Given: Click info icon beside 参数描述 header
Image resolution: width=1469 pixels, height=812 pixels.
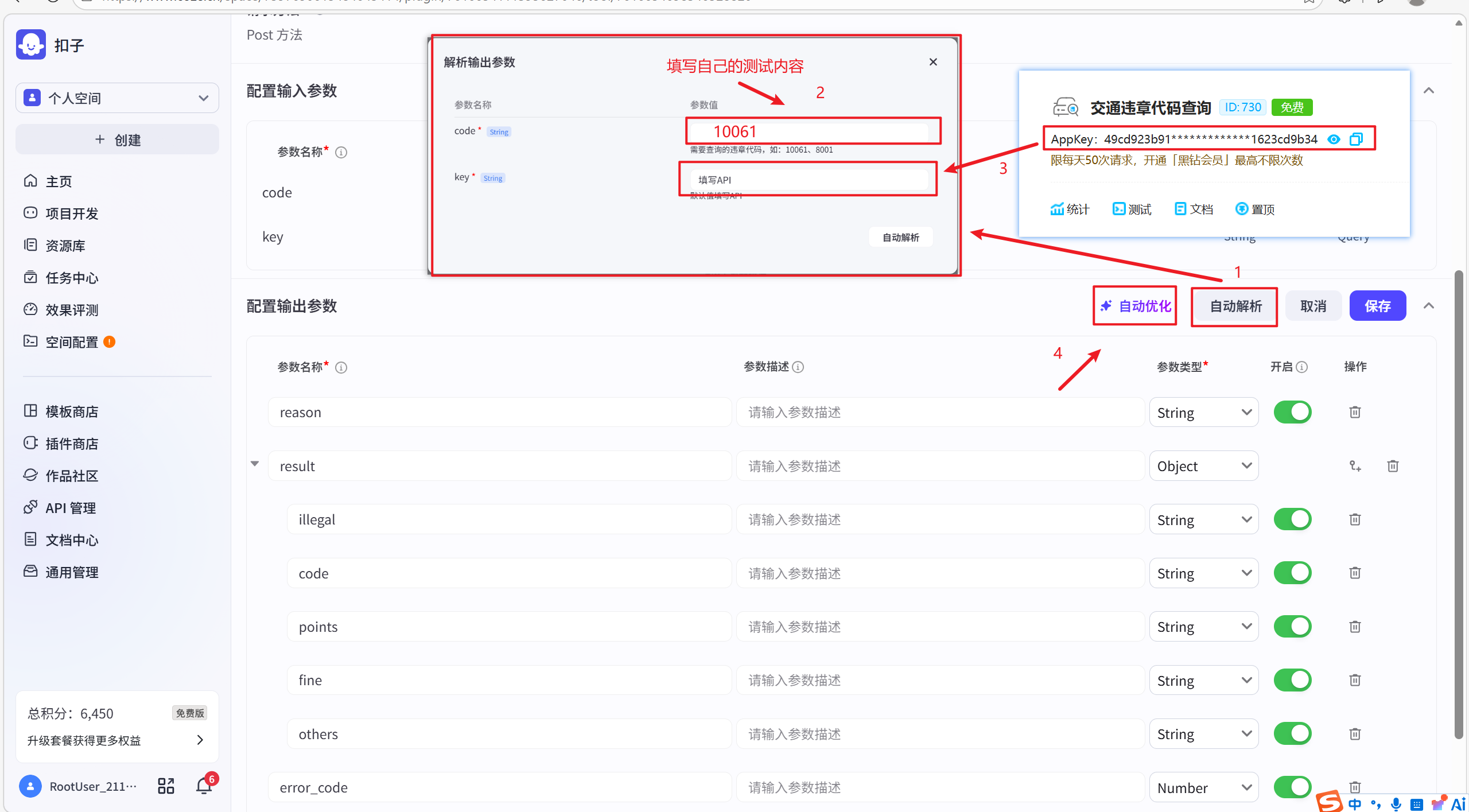Looking at the screenshot, I should (x=798, y=367).
